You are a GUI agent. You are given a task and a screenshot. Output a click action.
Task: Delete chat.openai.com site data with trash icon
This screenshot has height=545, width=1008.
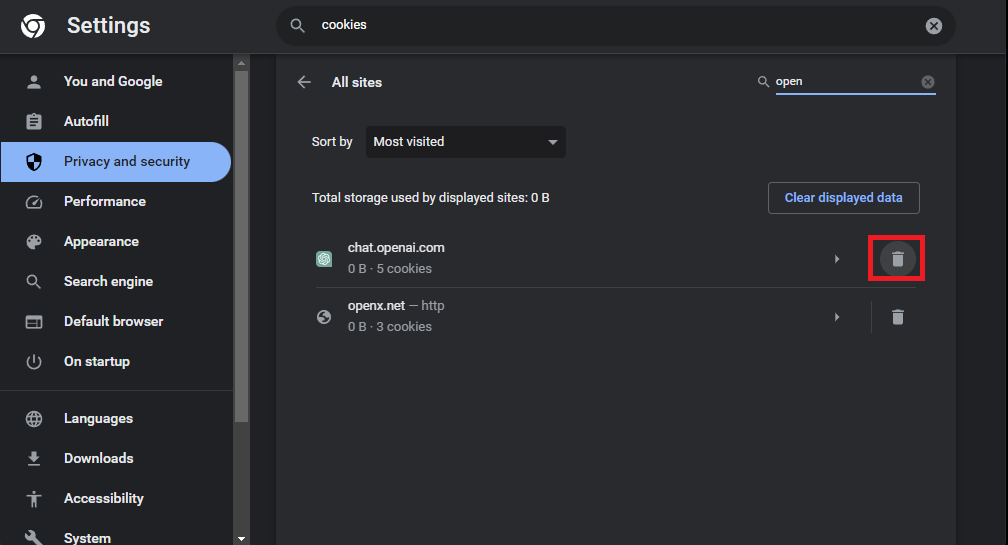pyautogui.click(x=897, y=258)
